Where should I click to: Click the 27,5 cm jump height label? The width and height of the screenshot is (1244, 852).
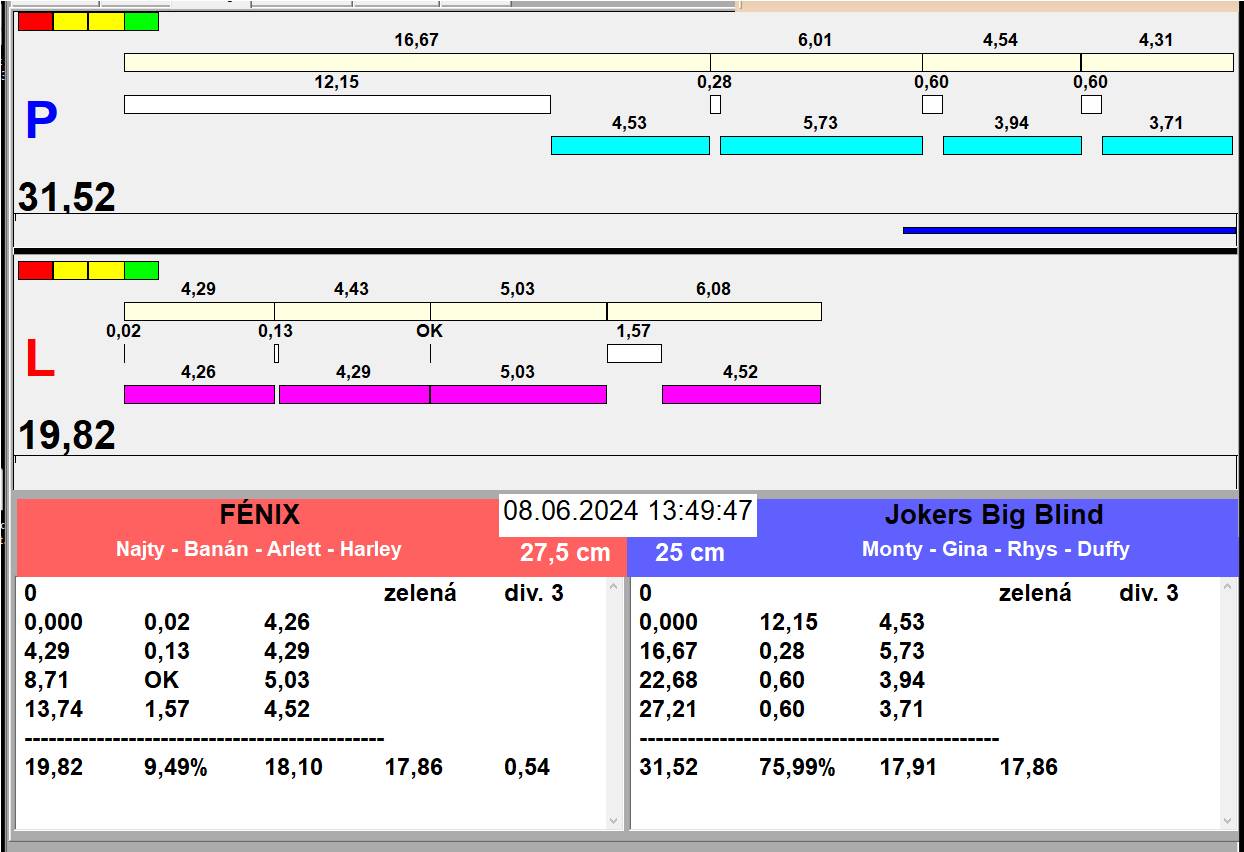[564, 553]
